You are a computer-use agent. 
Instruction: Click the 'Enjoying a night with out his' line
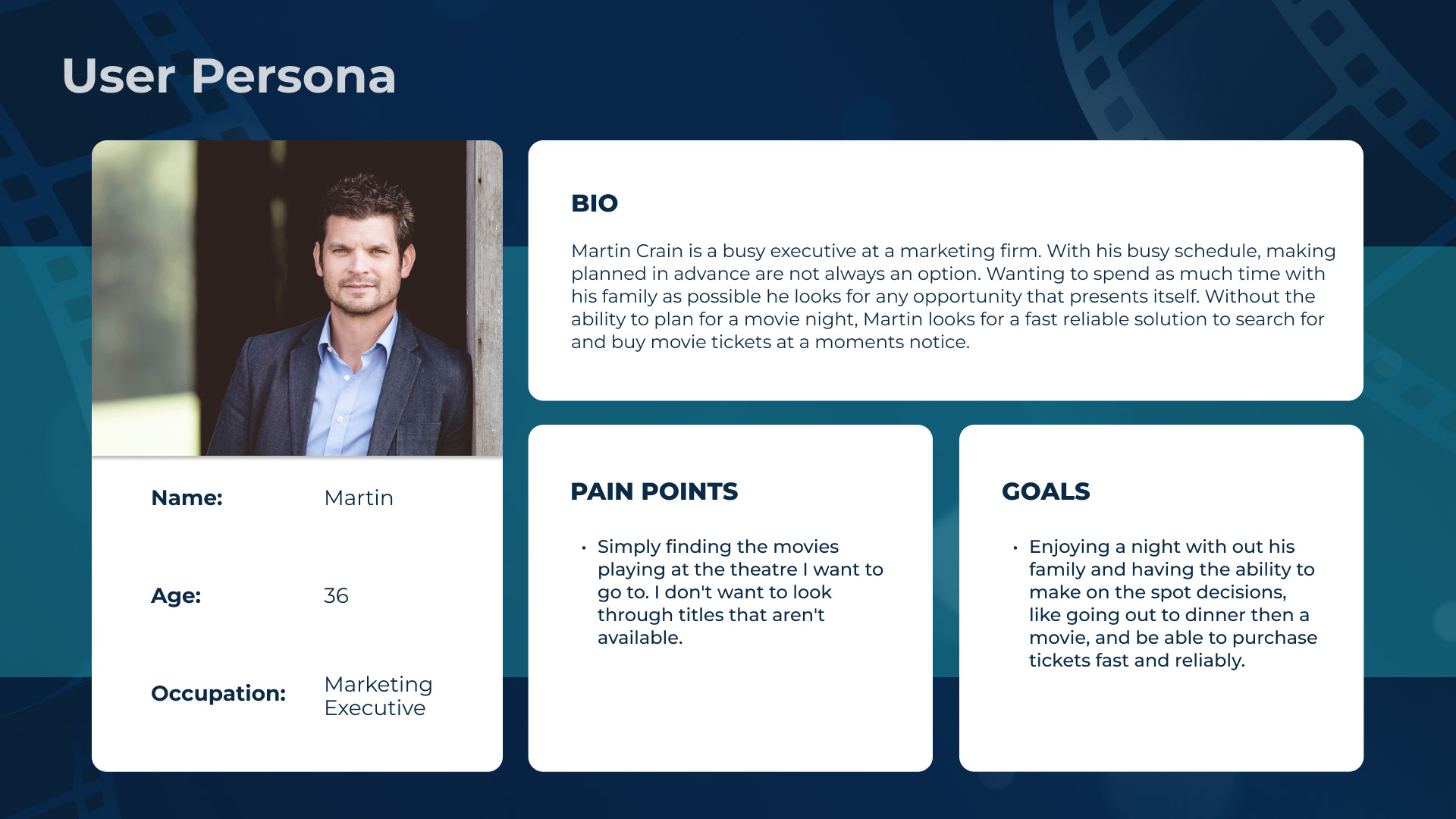pos(1161,547)
